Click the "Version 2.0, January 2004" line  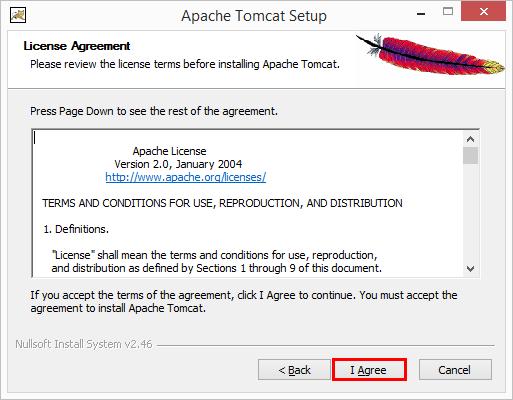pyautogui.click(x=178, y=164)
